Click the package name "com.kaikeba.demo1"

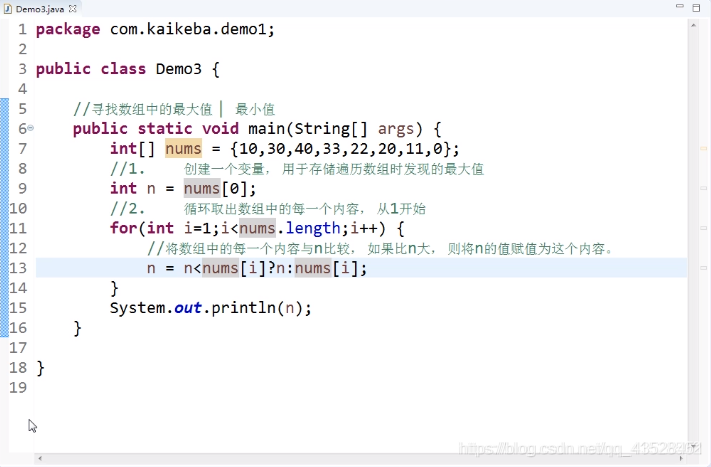[188, 29]
